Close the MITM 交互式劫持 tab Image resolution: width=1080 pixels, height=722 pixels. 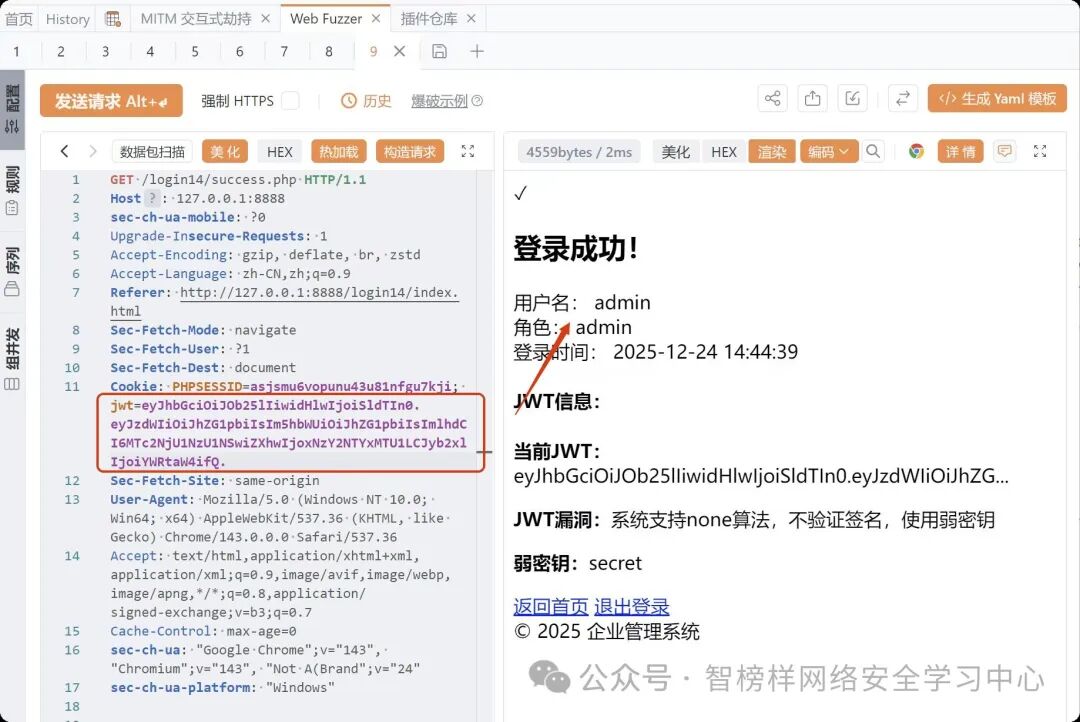tap(265, 19)
